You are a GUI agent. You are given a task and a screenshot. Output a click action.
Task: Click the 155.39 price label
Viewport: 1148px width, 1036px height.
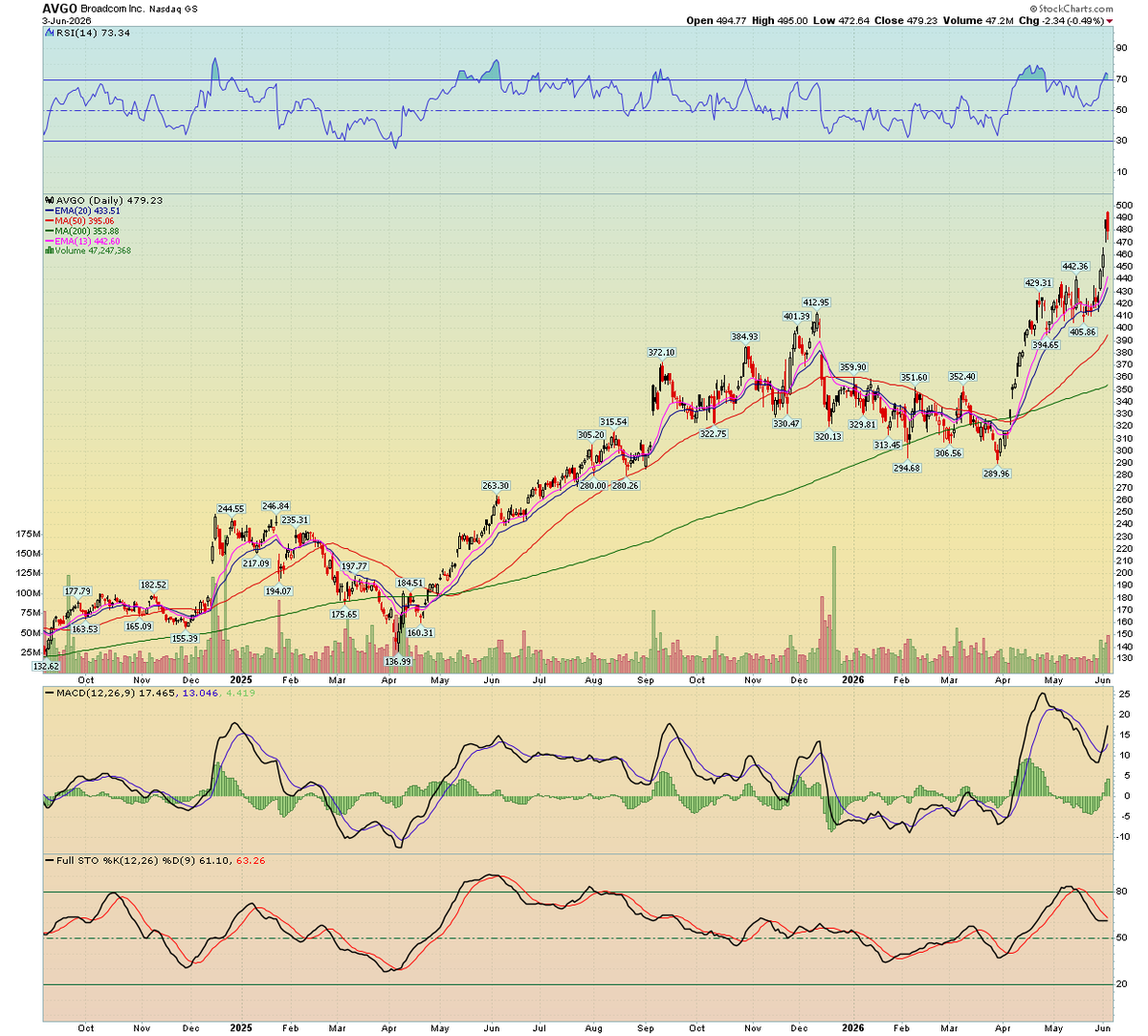[x=185, y=639]
